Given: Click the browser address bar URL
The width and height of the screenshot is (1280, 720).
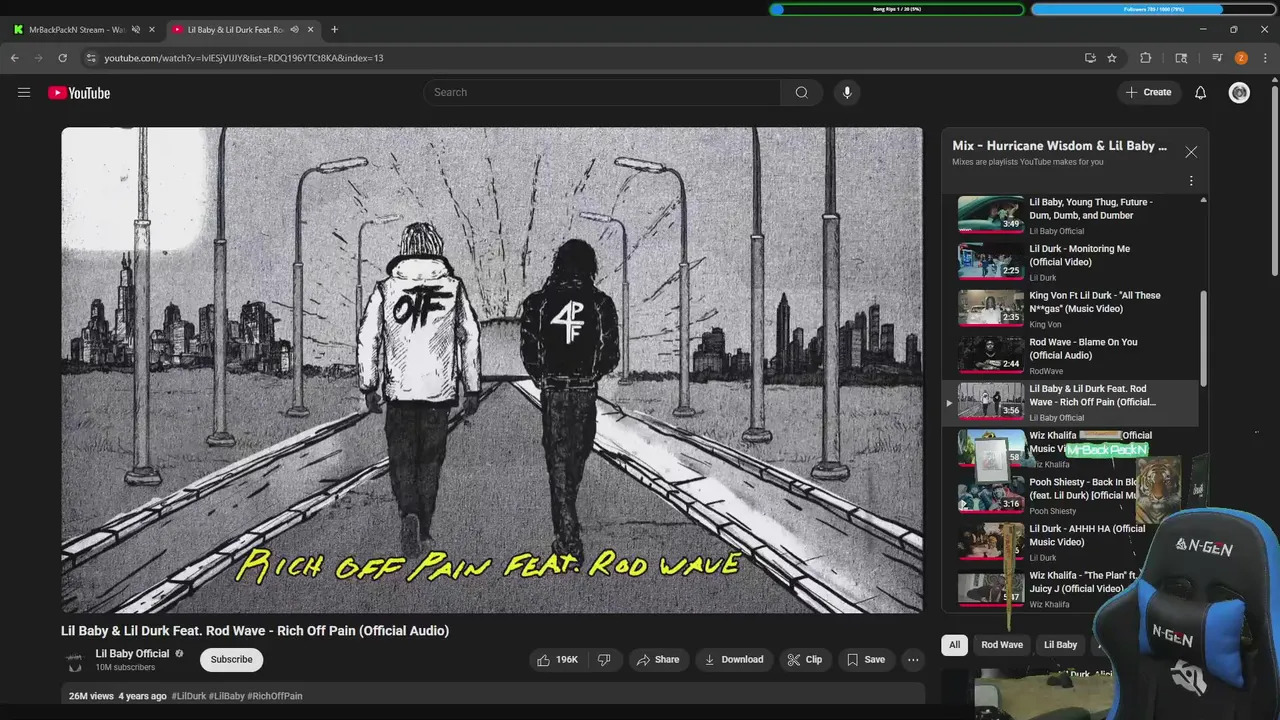Looking at the screenshot, I should [244, 58].
